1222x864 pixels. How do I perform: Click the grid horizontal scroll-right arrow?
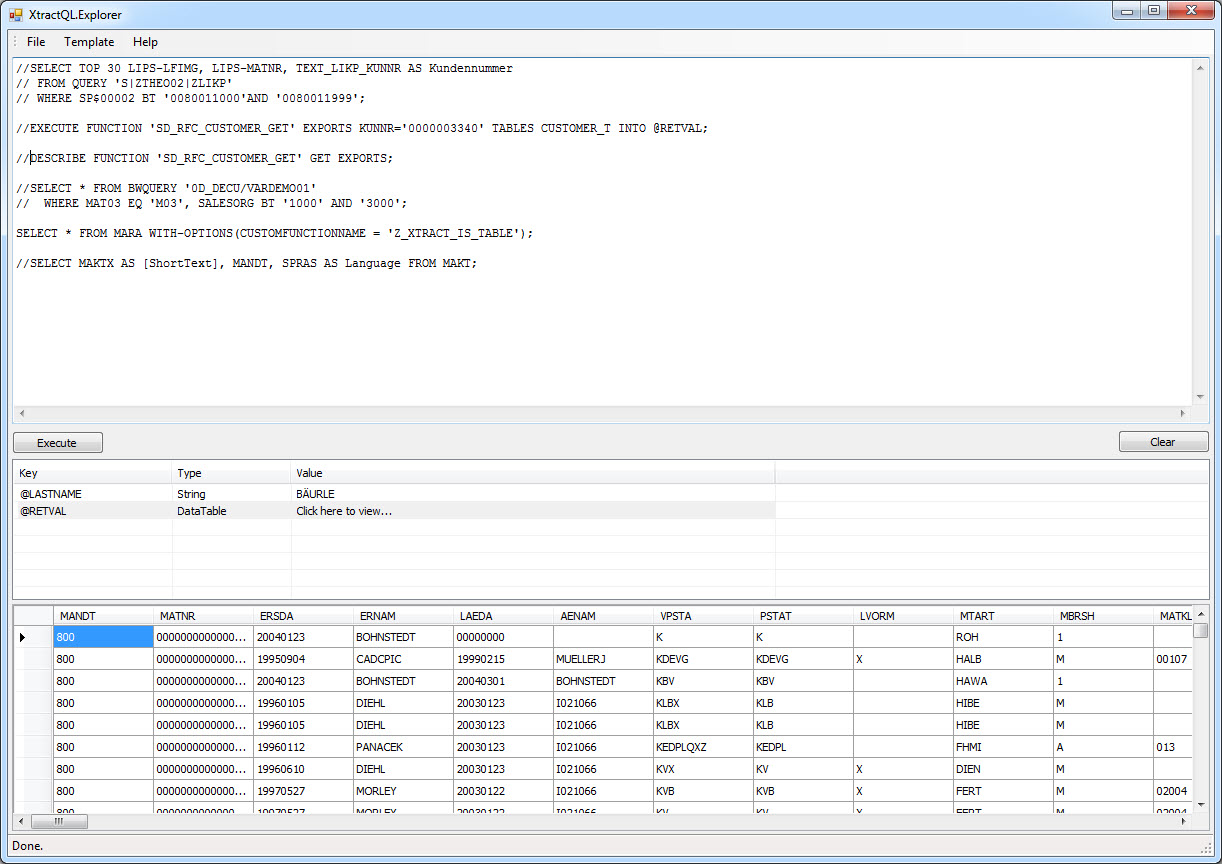click(1185, 822)
